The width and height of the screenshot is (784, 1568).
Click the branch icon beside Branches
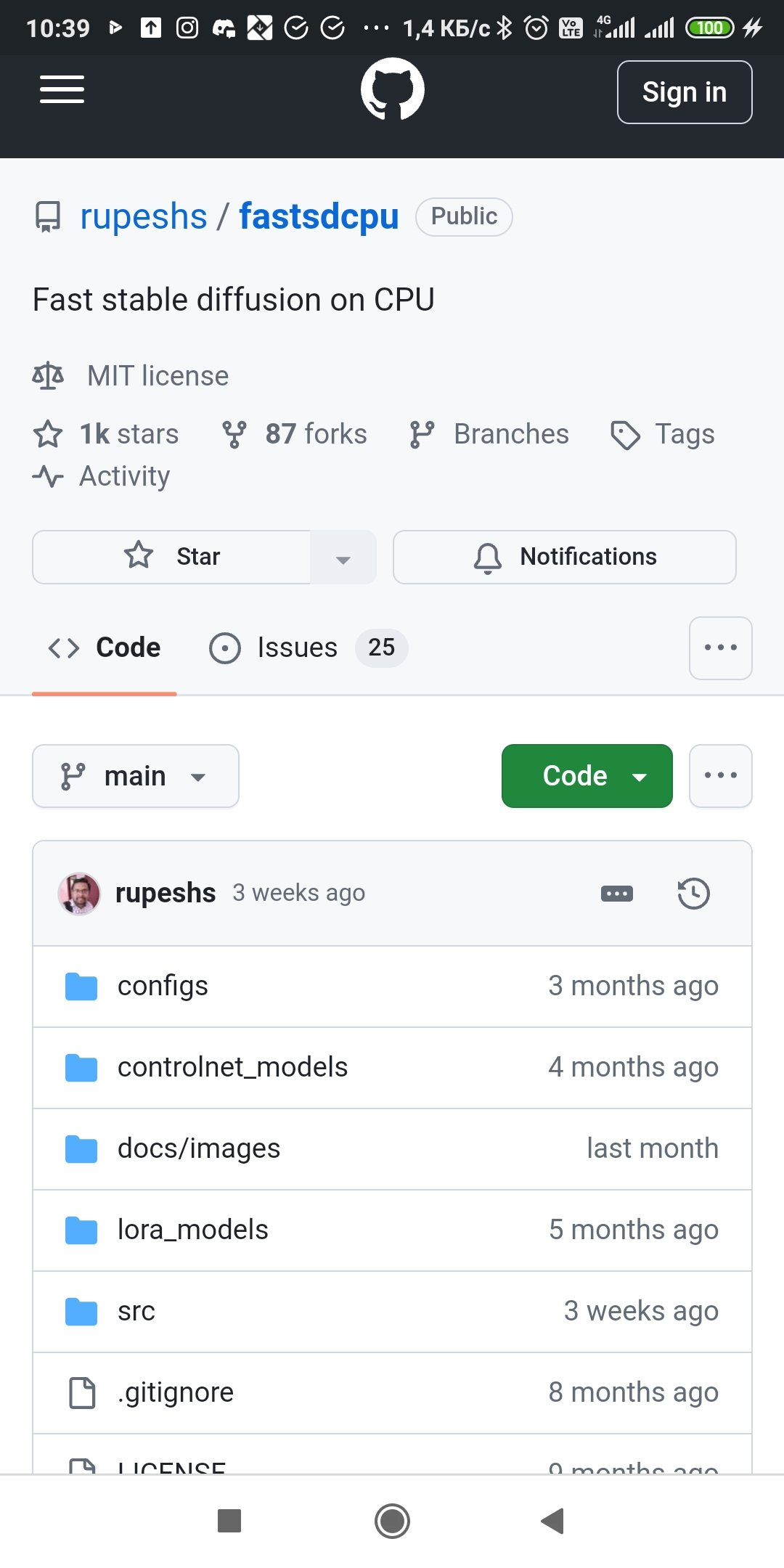coord(422,434)
